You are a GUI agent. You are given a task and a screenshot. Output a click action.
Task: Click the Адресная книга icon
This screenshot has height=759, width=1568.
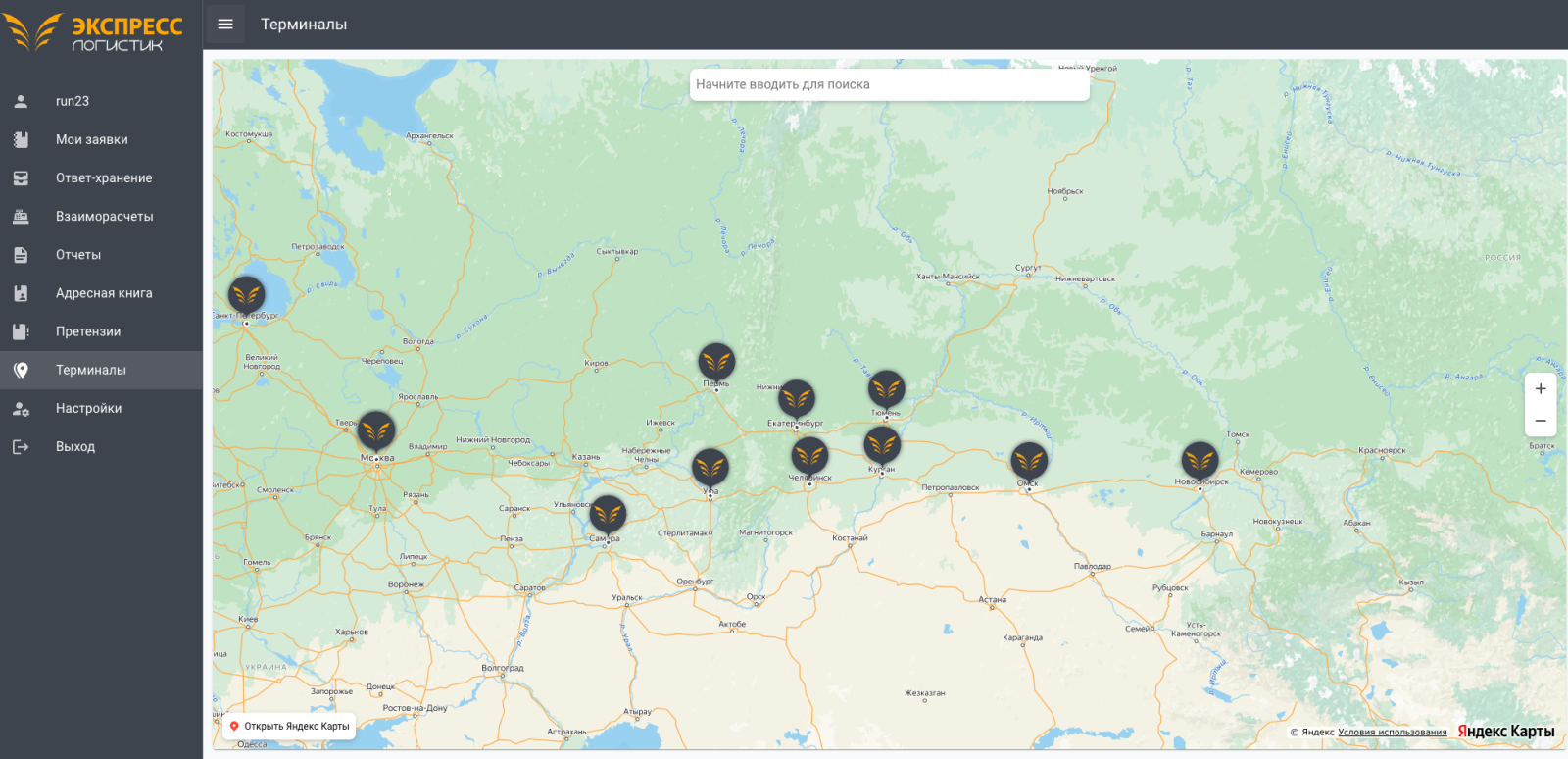point(21,293)
